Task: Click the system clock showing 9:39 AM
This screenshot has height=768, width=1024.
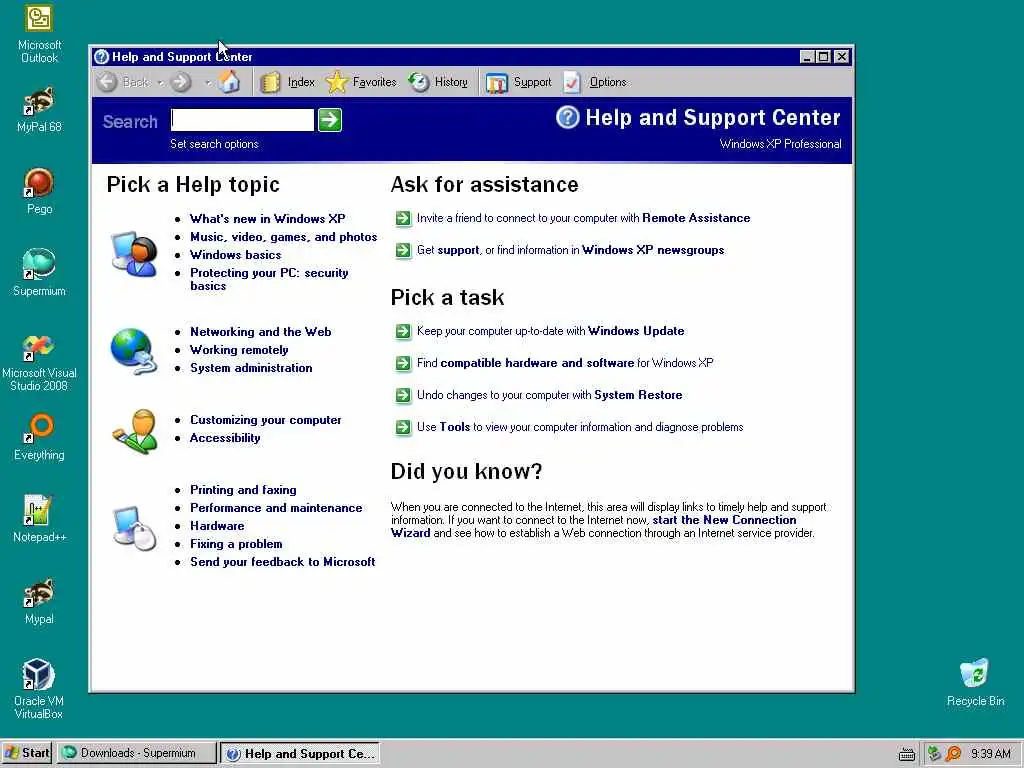Action: 991,754
